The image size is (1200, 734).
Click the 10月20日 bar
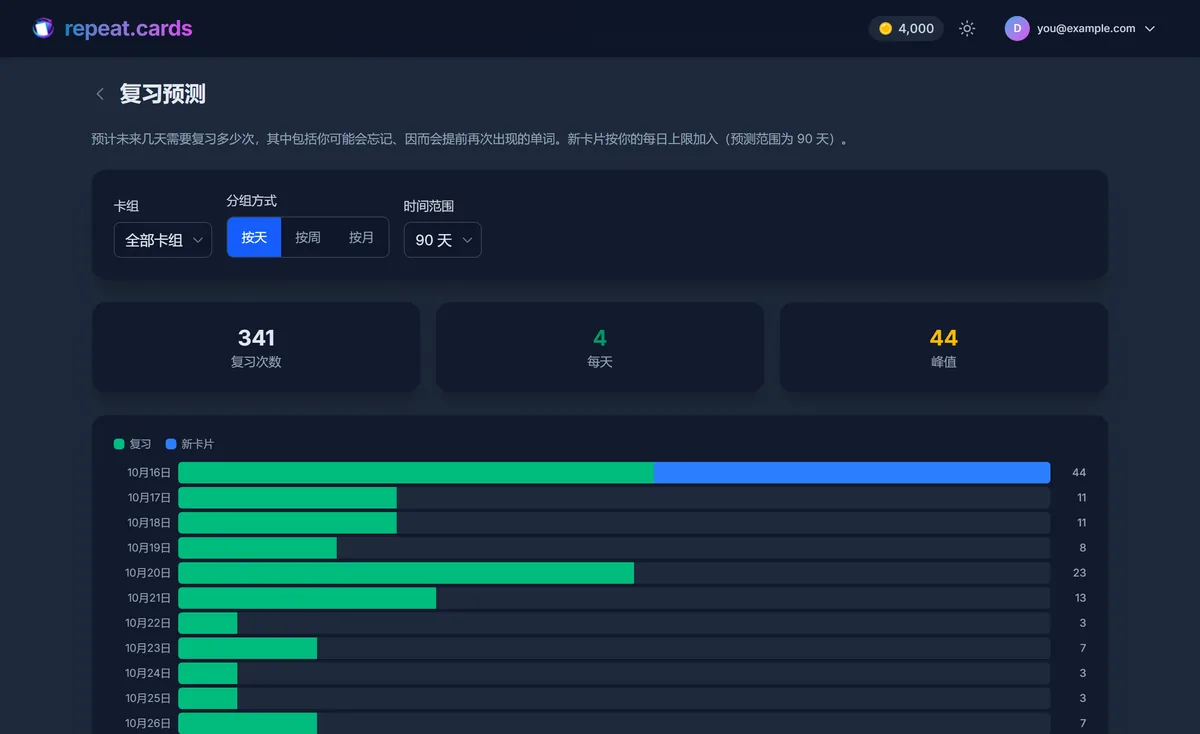tap(406, 573)
